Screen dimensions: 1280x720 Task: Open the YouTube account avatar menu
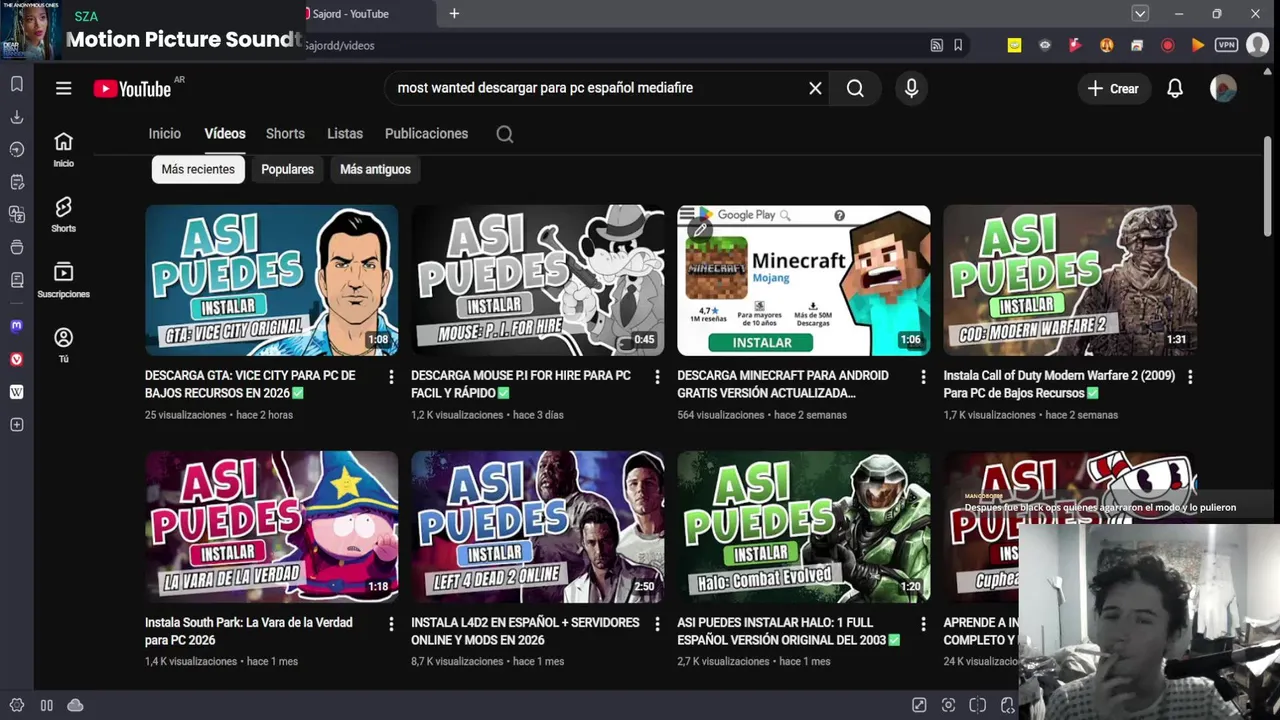[x=1223, y=88]
